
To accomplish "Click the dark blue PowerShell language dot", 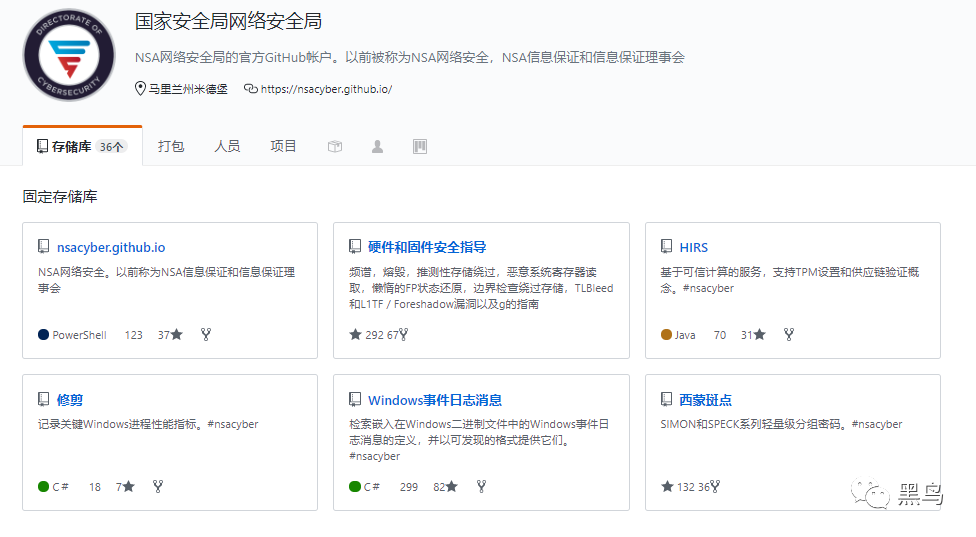I will coord(44,335).
